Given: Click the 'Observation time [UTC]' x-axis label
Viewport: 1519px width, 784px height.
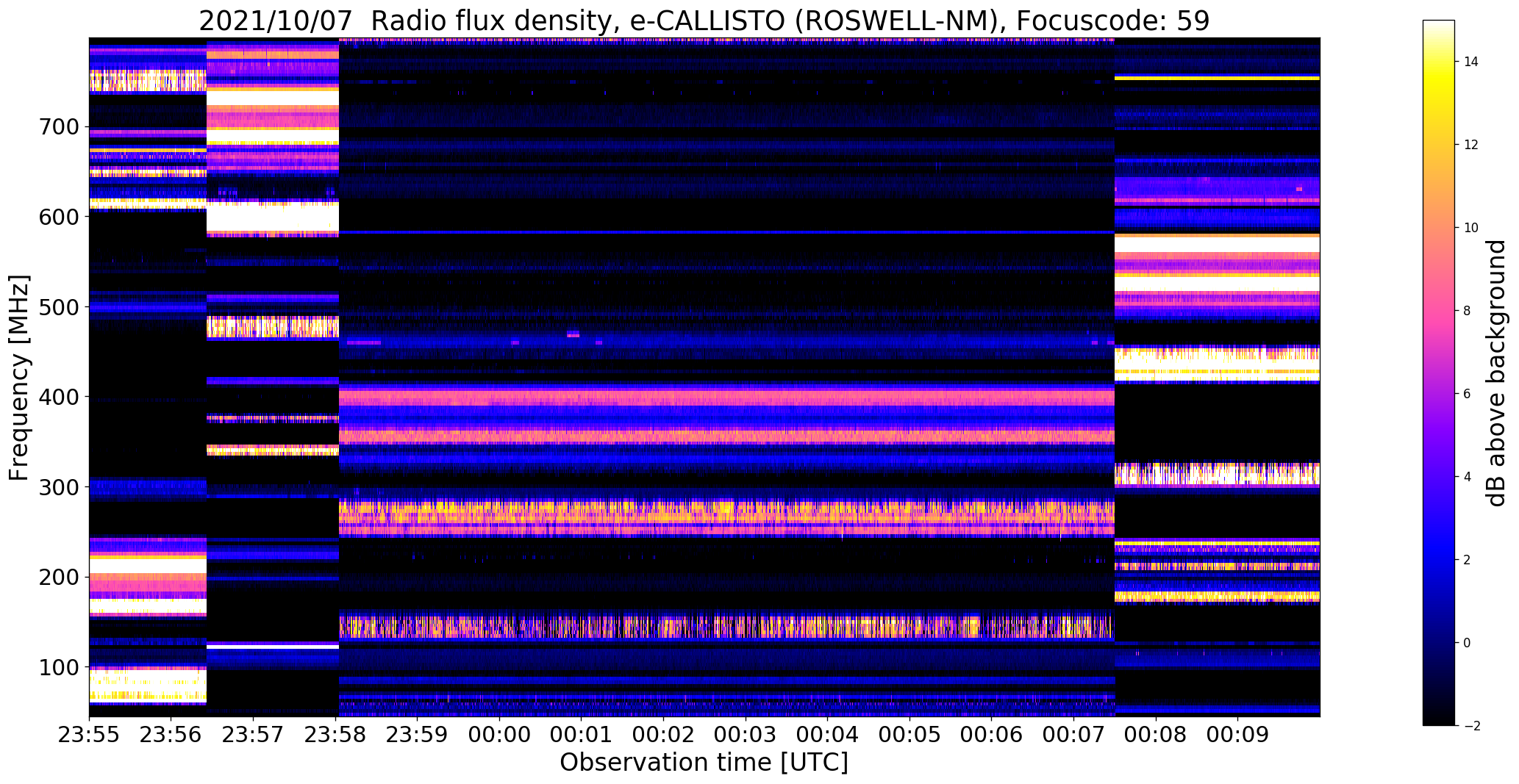Looking at the screenshot, I should point(704,762).
